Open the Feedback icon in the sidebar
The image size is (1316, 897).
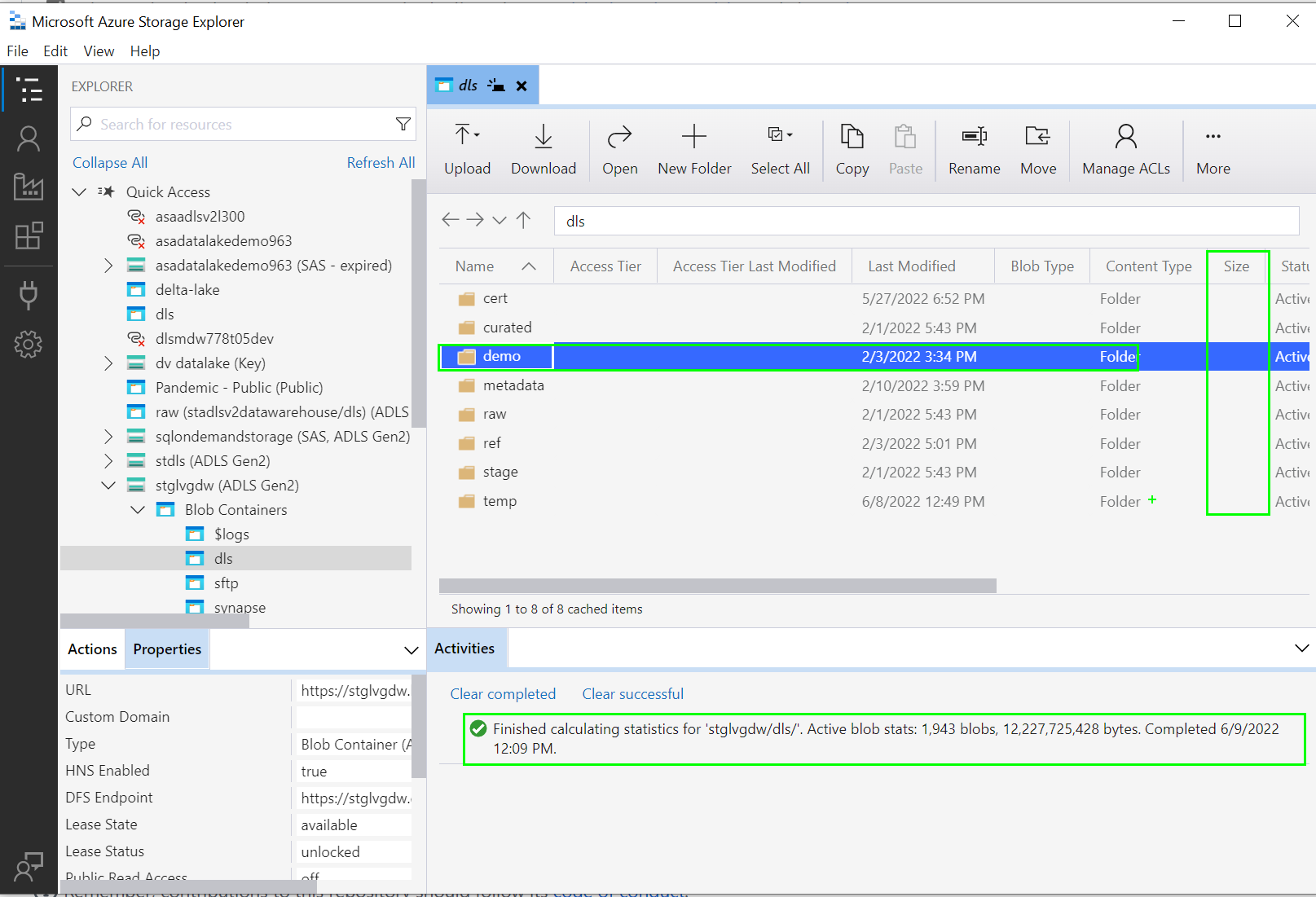pos(29,867)
